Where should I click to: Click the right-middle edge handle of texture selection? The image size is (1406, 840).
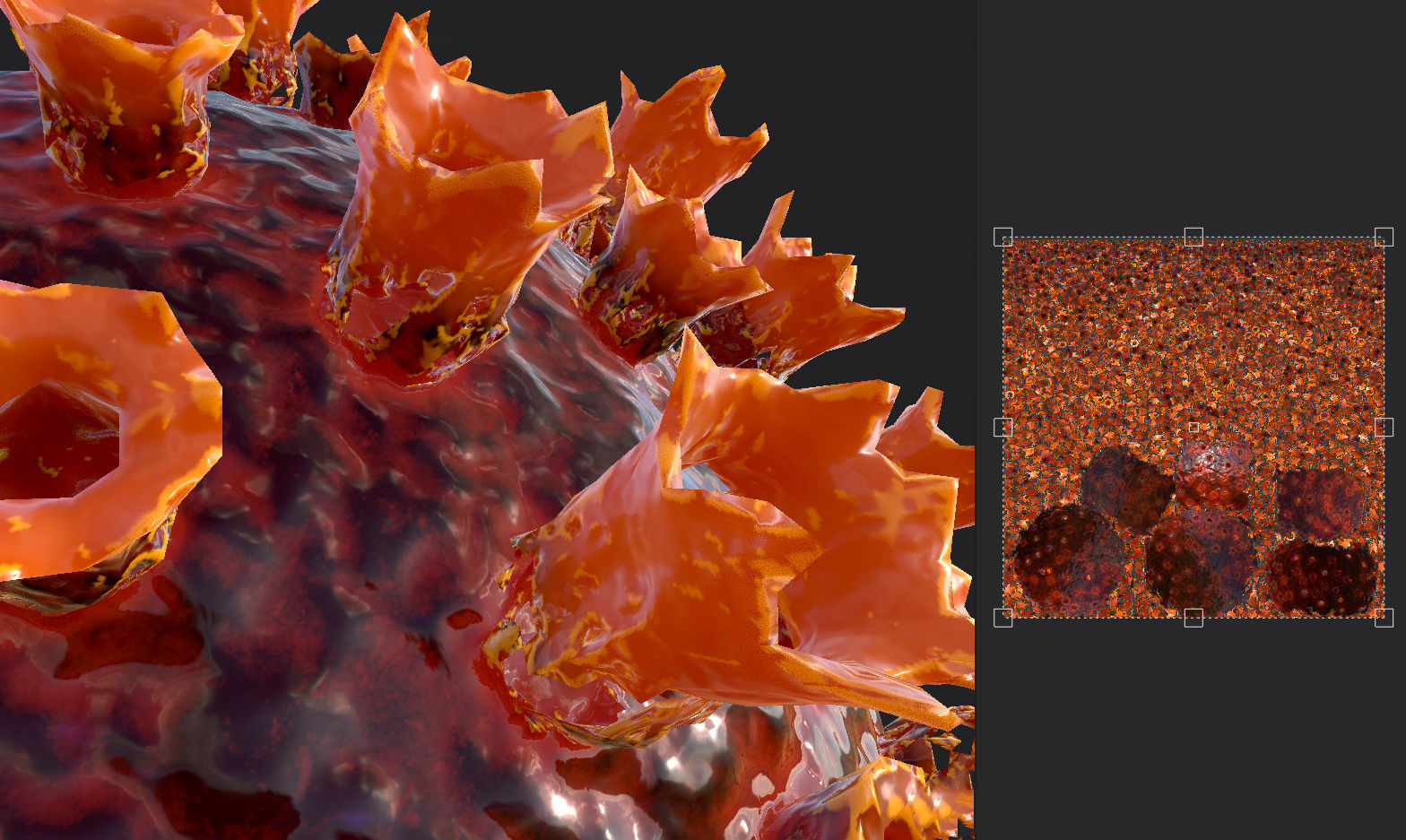coord(1384,427)
